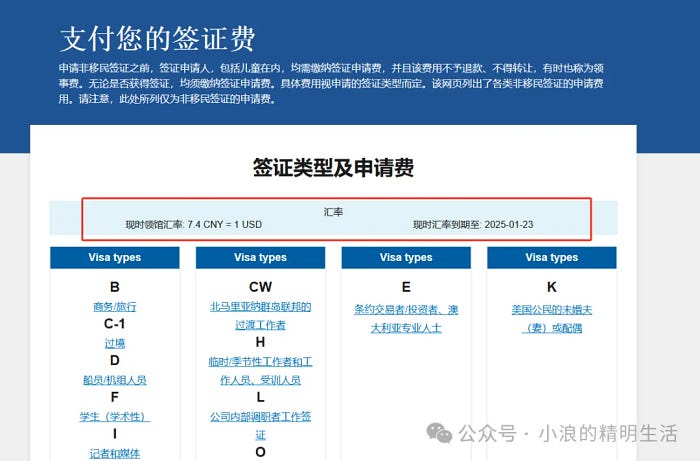This screenshot has height=461, width=700.
Task: Click the 支付您的签证费 page title
Action: pos(157,39)
